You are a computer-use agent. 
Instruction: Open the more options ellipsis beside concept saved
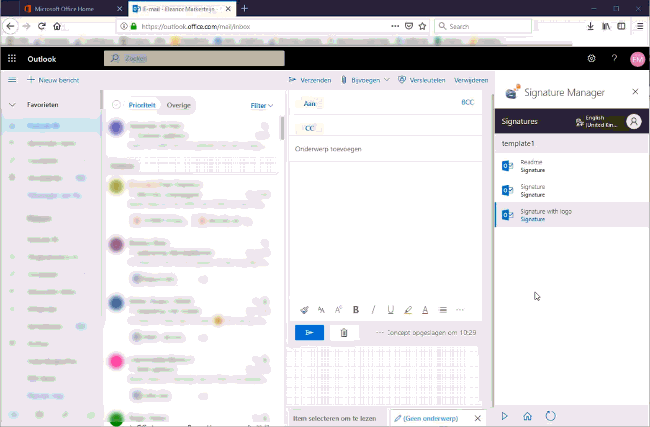[x=379, y=332]
